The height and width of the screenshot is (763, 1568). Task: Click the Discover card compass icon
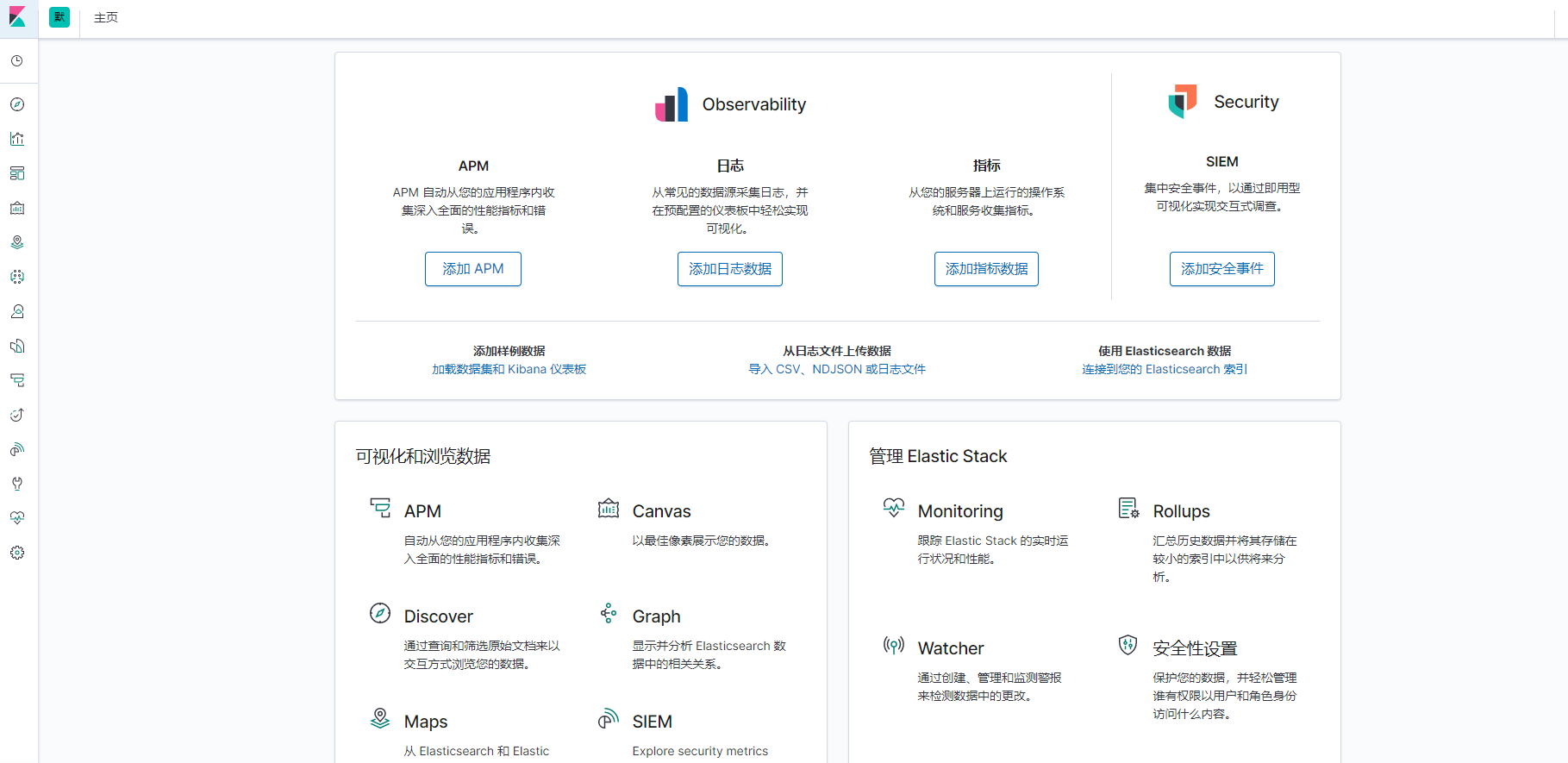pos(380,613)
